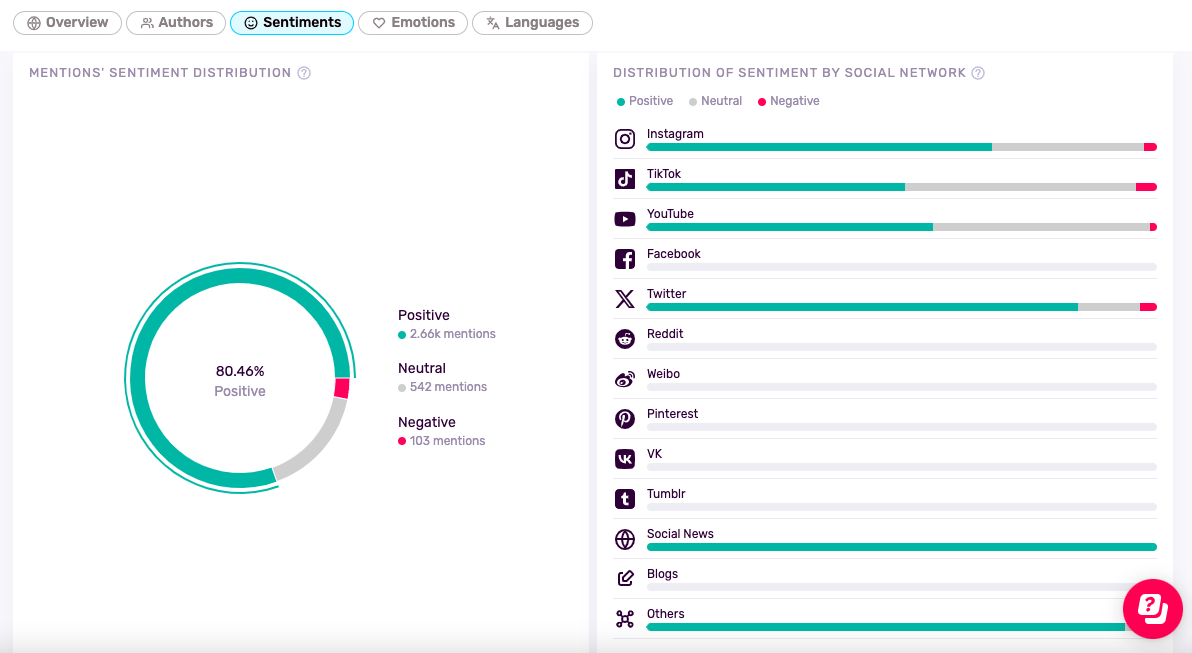Click the Twitter sentiment bar
Image resolution: width=1192 pixels, height=653 pixels.
tap(901, 307)
